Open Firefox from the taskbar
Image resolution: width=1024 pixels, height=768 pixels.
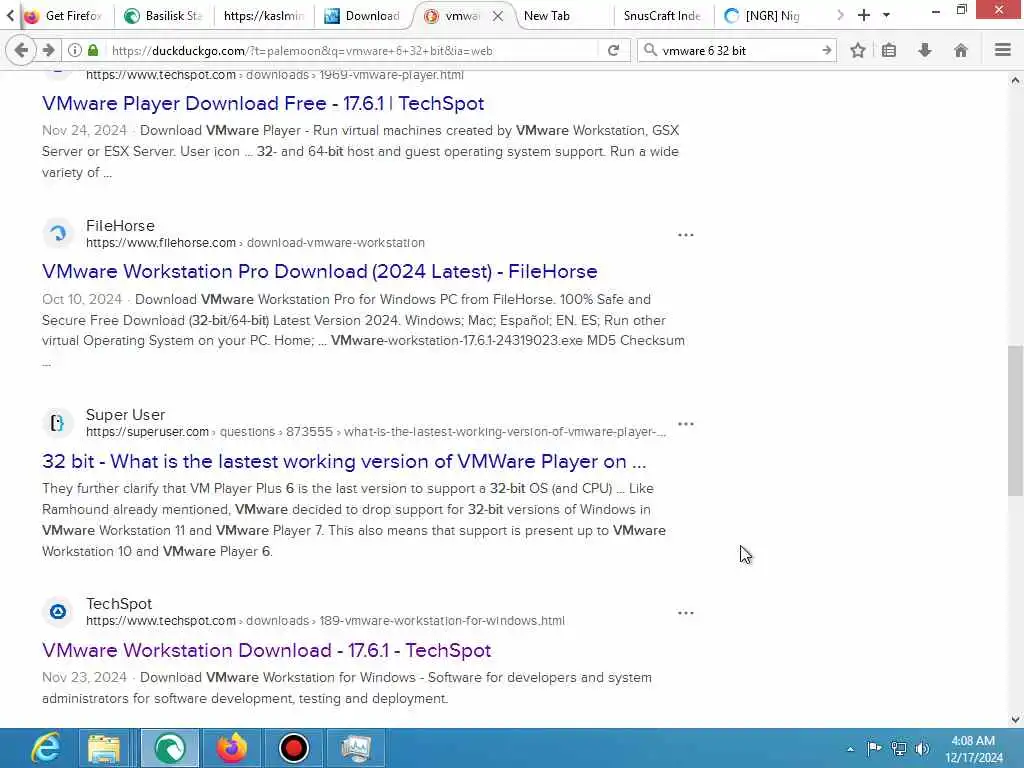[x=232, y=748]
